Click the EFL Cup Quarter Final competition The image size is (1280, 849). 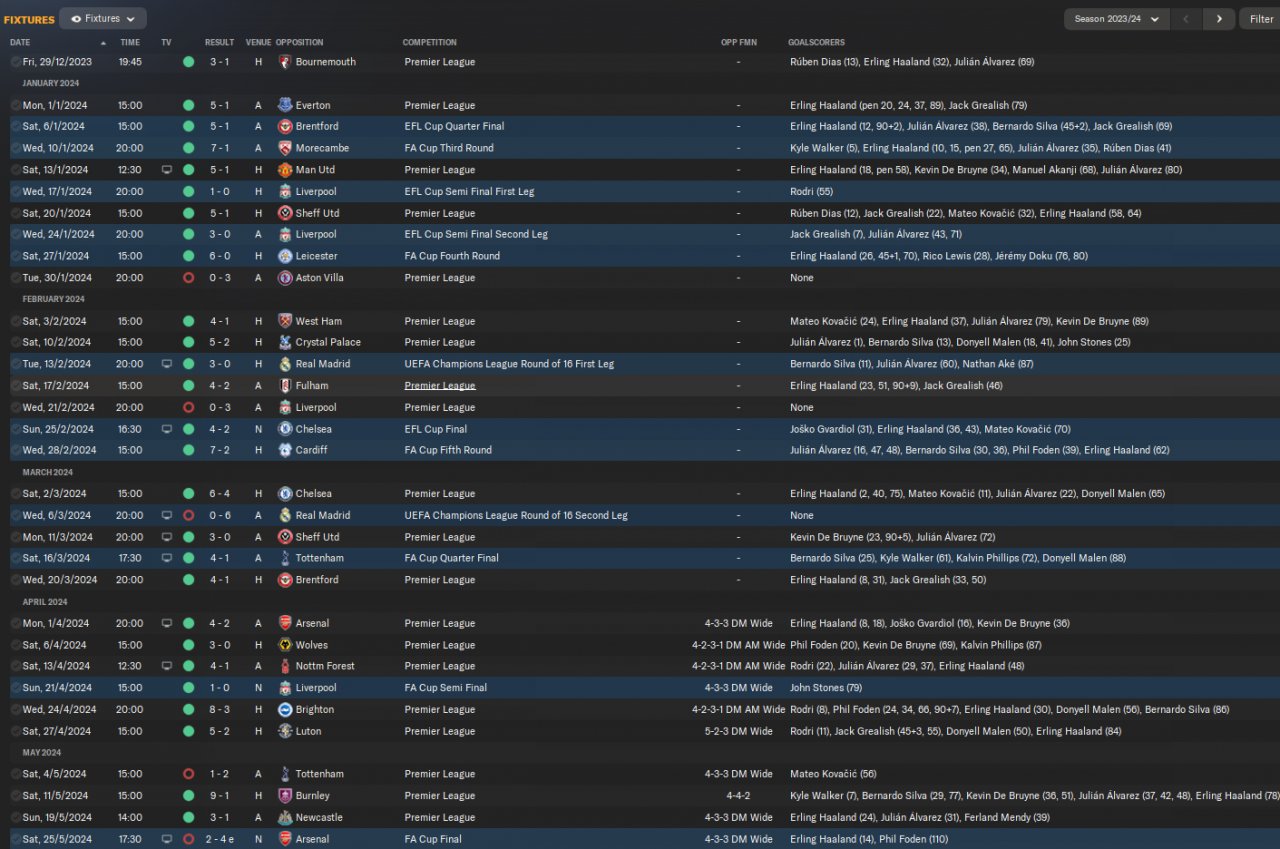[x=454, y=127]
